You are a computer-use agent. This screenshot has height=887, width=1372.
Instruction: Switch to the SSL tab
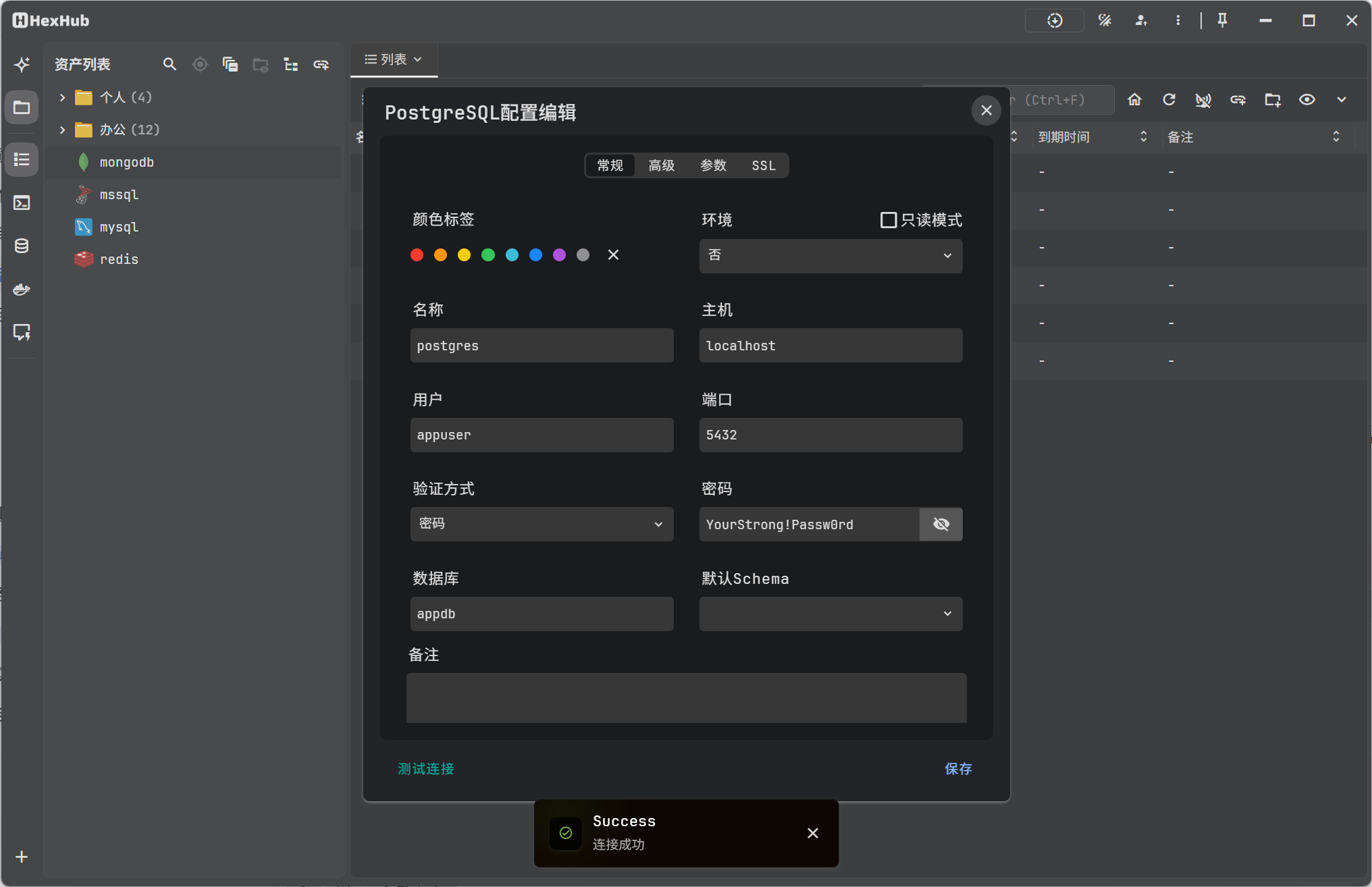(764, 165)
